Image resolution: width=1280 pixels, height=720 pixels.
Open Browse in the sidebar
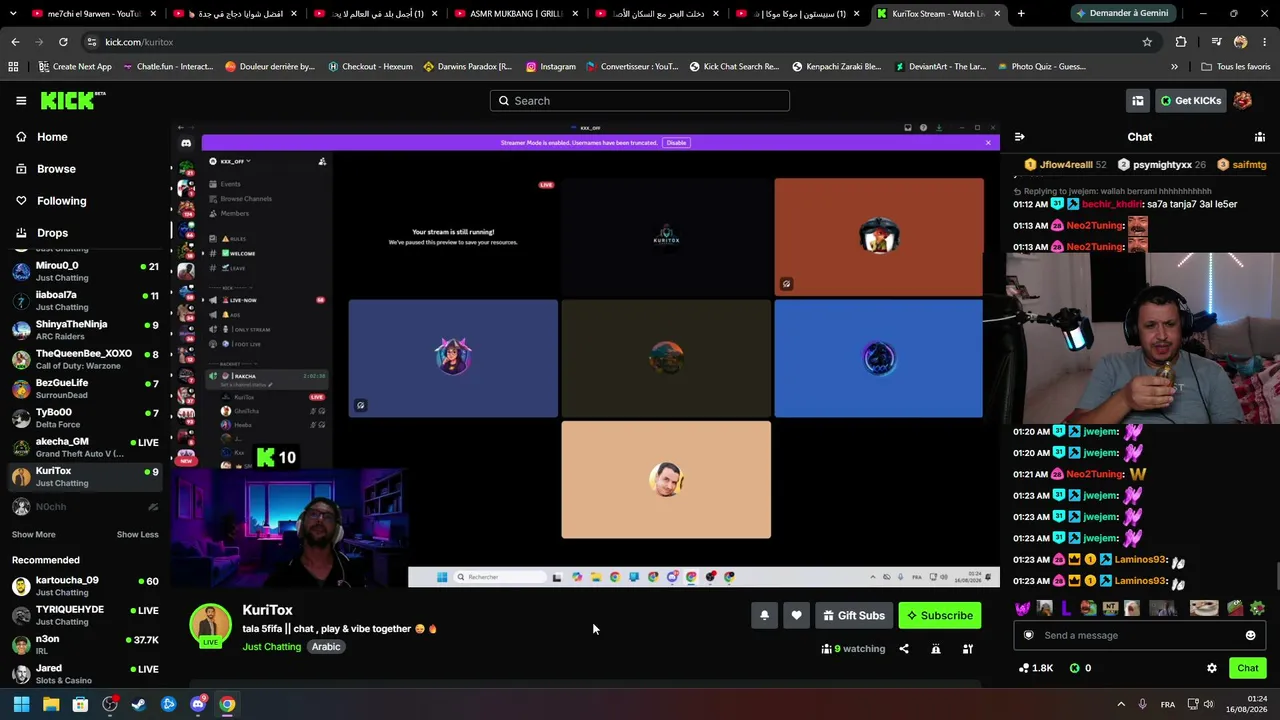click(x=56, y=169)
